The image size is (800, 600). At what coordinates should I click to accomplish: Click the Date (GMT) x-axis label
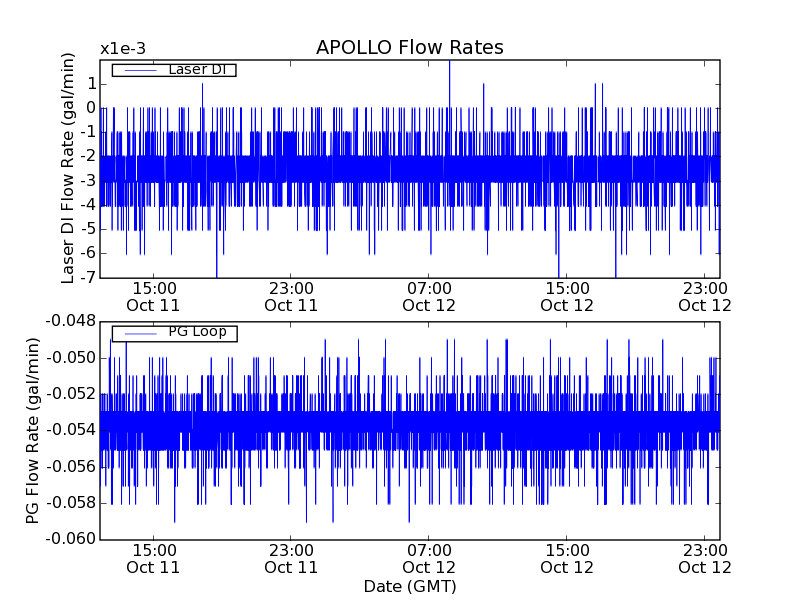tap(409, 587)
